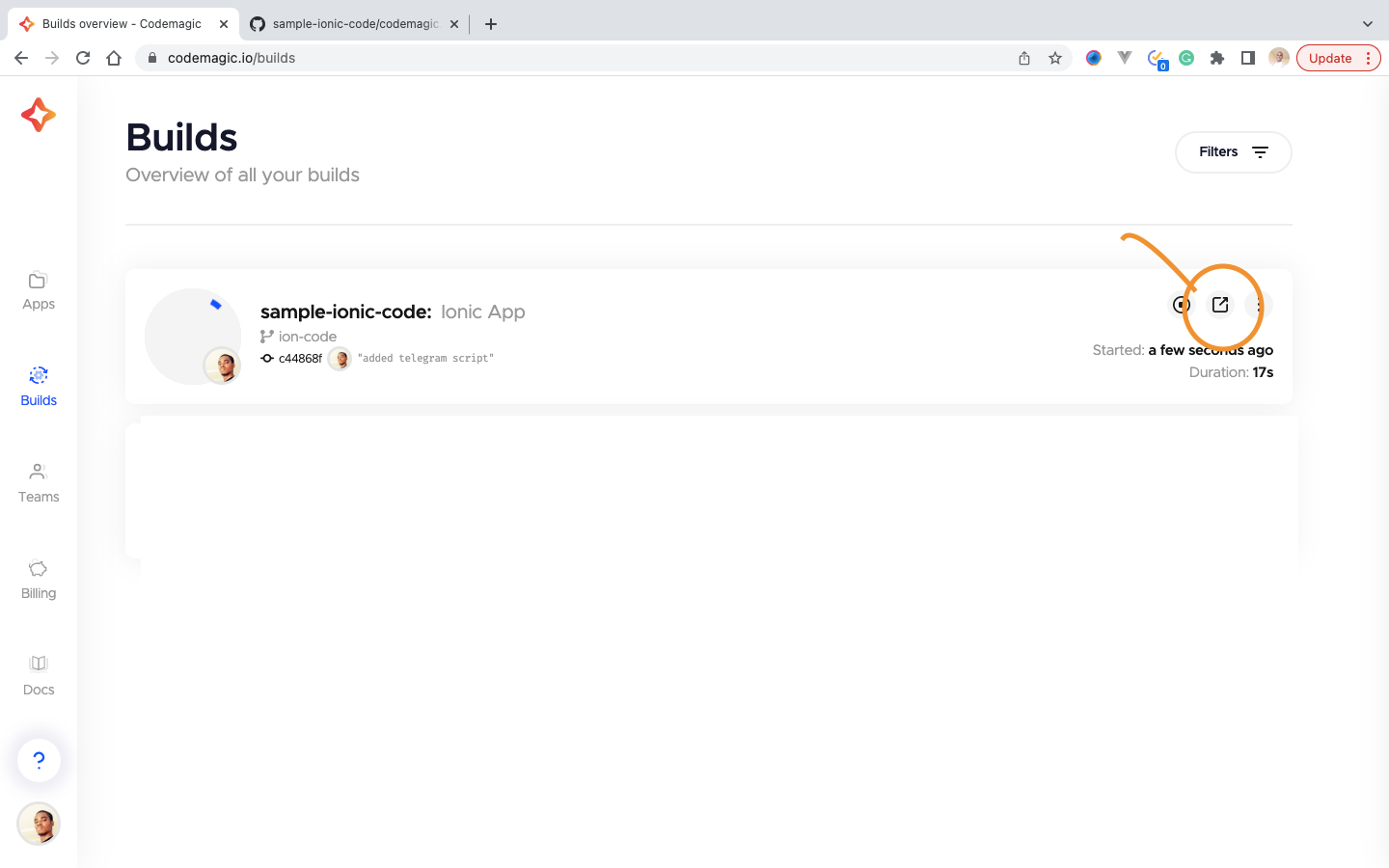
Task: Open the user profile avatar in sidebar
Action: tap(39, 825)
